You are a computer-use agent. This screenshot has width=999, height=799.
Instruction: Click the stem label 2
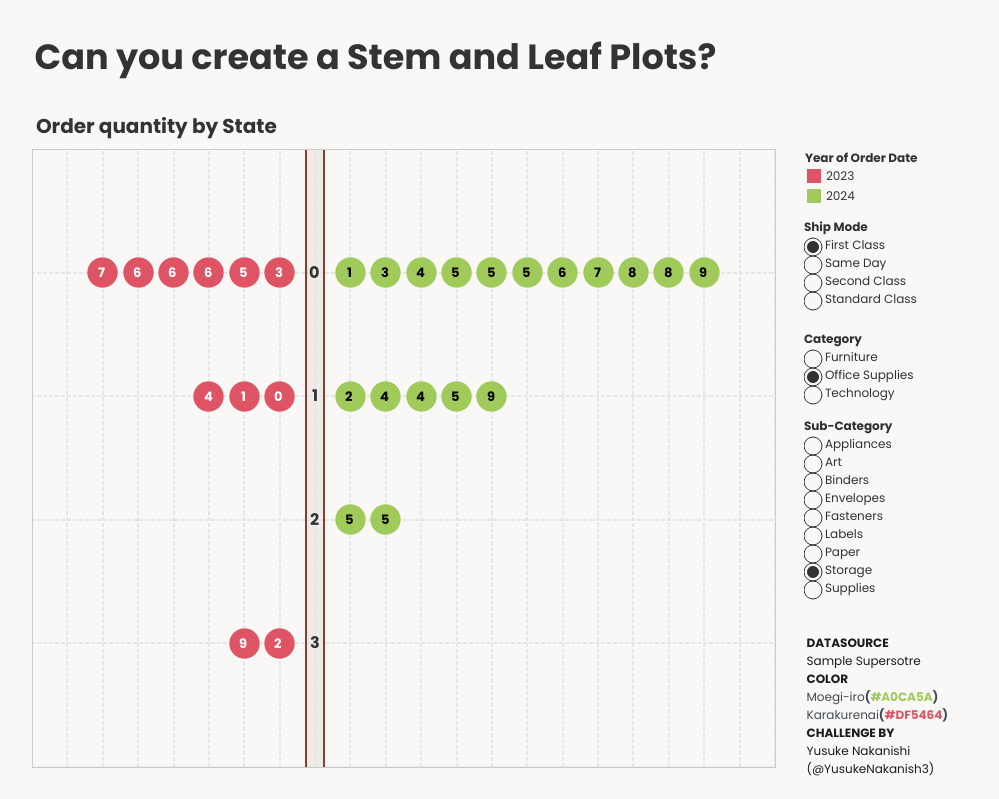(x=315, y=520)
